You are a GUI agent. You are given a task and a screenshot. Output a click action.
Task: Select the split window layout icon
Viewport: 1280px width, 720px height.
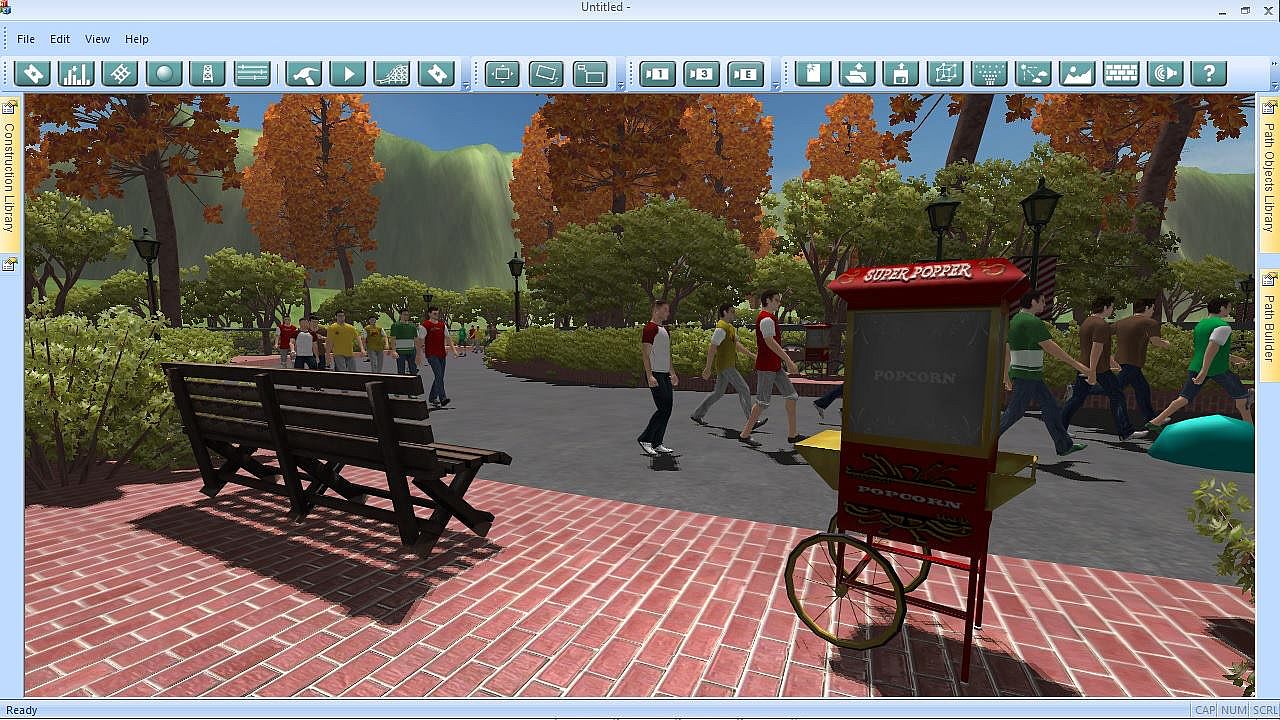click(590, 73)
